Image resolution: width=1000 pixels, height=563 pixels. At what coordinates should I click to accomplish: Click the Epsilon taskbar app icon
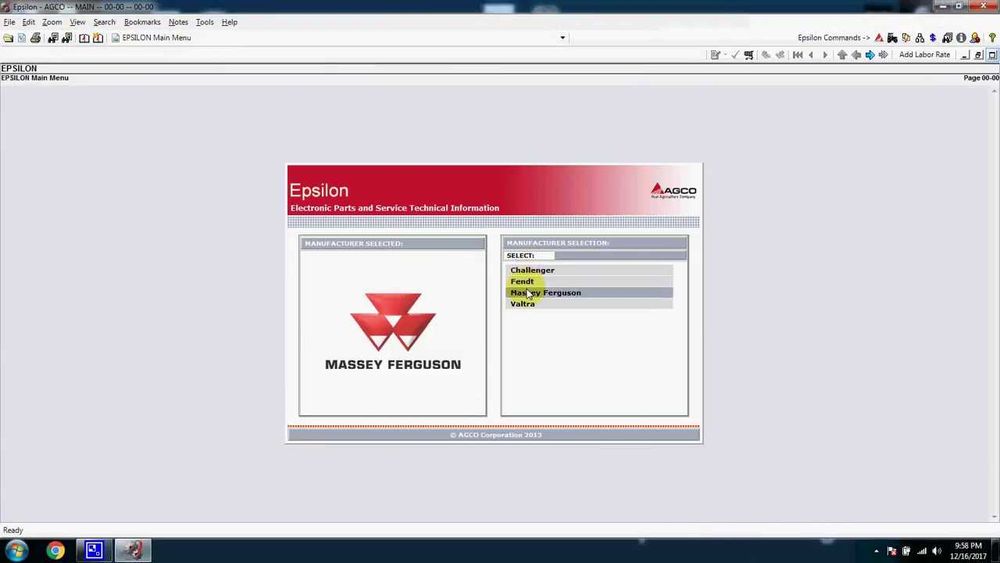[x=133, y=550]
